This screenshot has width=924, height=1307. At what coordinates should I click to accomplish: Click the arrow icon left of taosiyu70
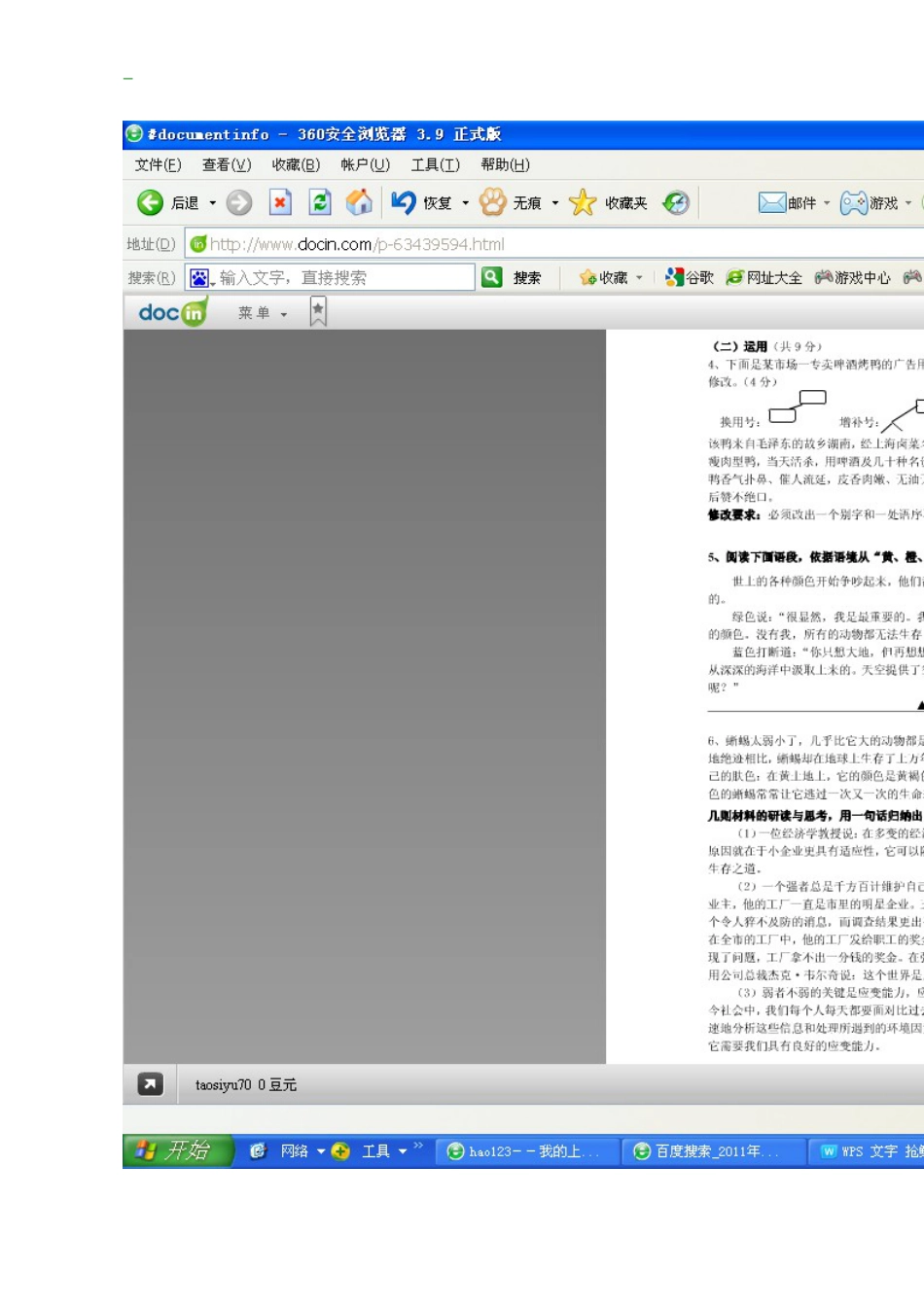point(151,1084)
